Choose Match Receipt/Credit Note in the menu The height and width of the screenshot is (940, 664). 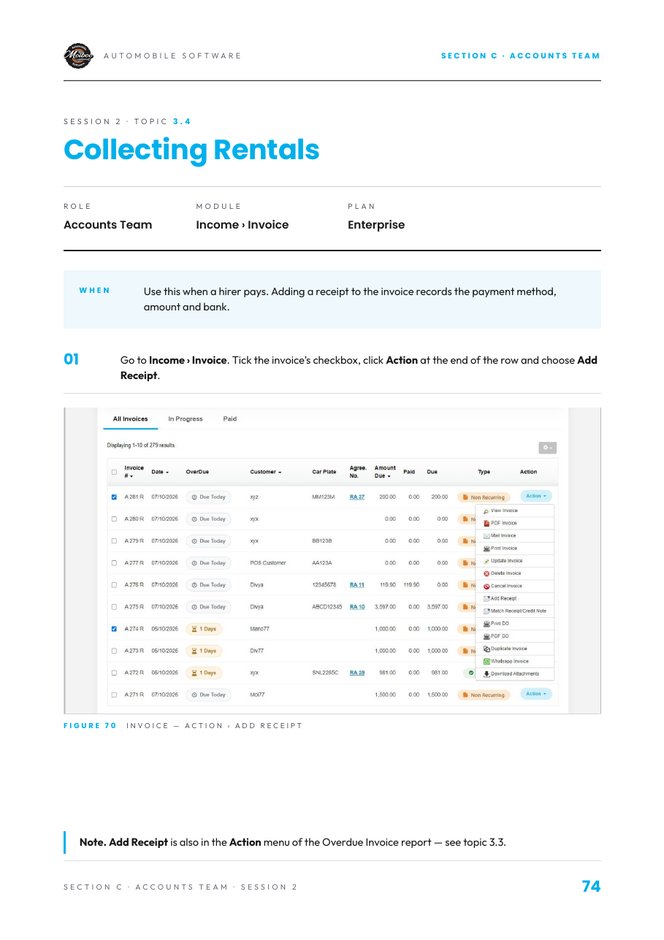[x=517, y=611]
